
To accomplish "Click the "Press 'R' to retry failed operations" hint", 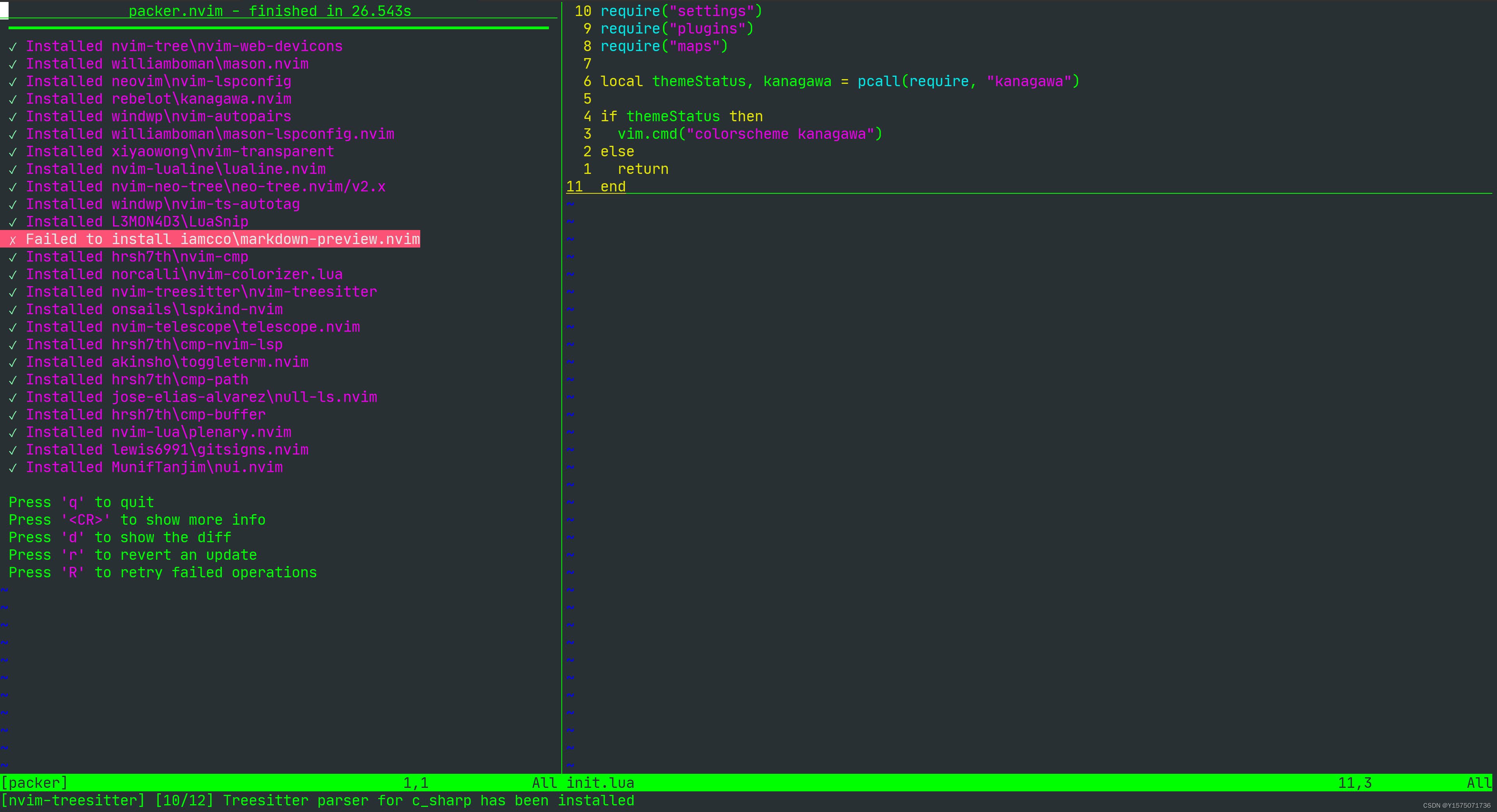I will point(163,573).
